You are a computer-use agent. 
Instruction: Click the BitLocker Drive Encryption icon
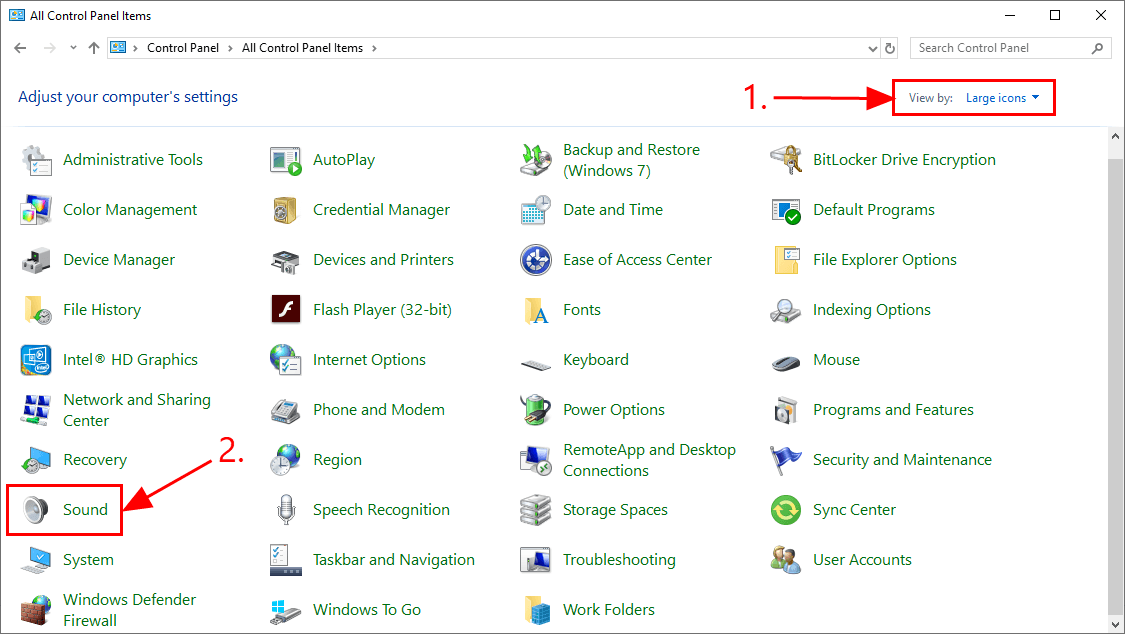pyautogui.click(x=786, y=160)
